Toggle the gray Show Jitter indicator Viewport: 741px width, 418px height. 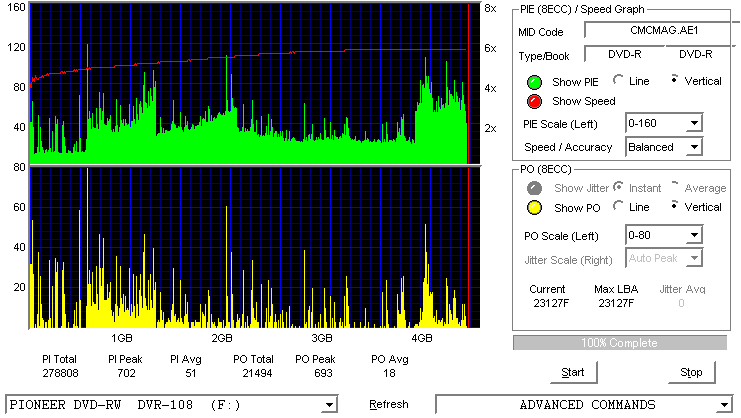pos(534,188)
